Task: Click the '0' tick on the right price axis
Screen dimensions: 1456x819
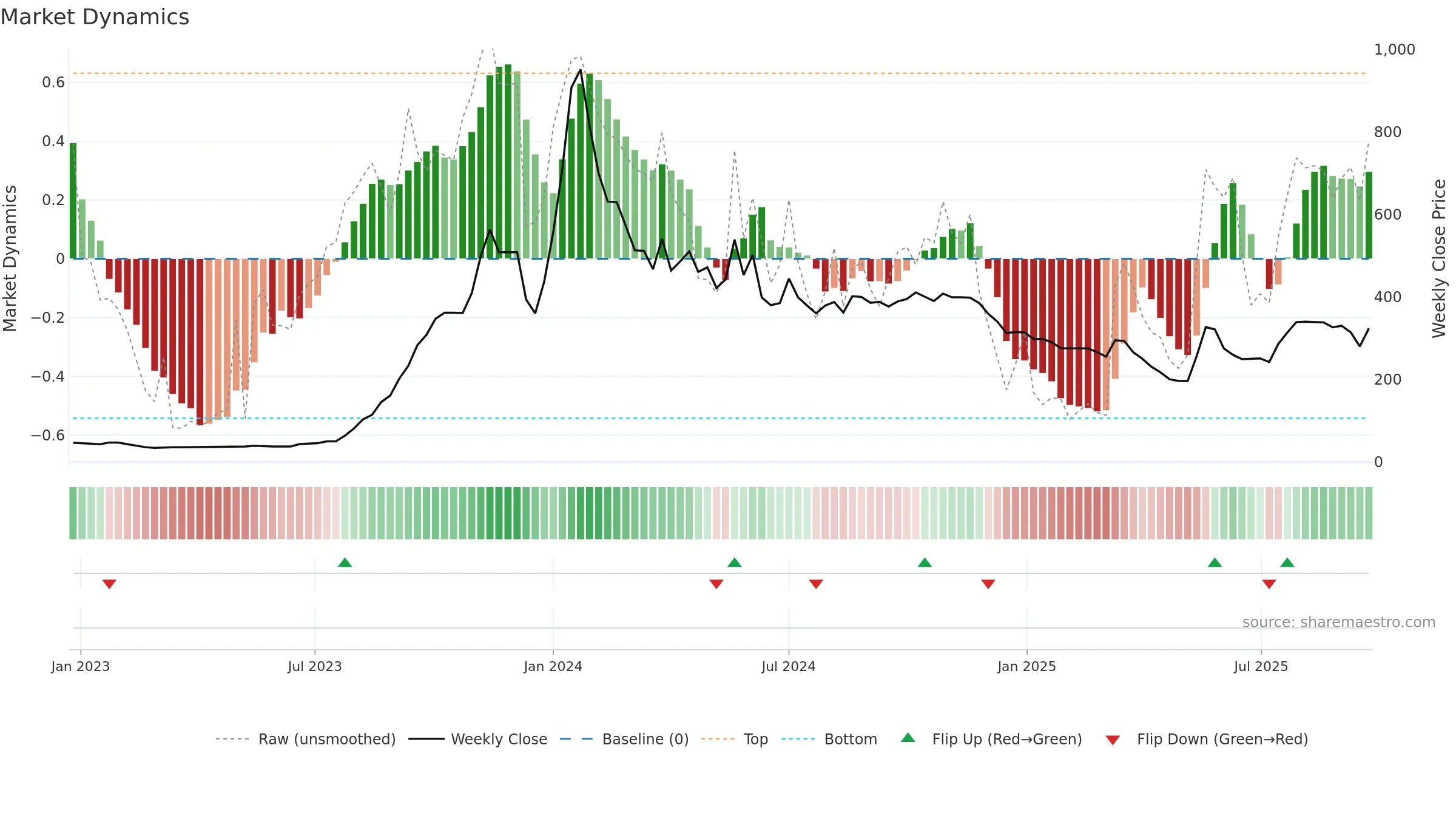Action: 1378,462
